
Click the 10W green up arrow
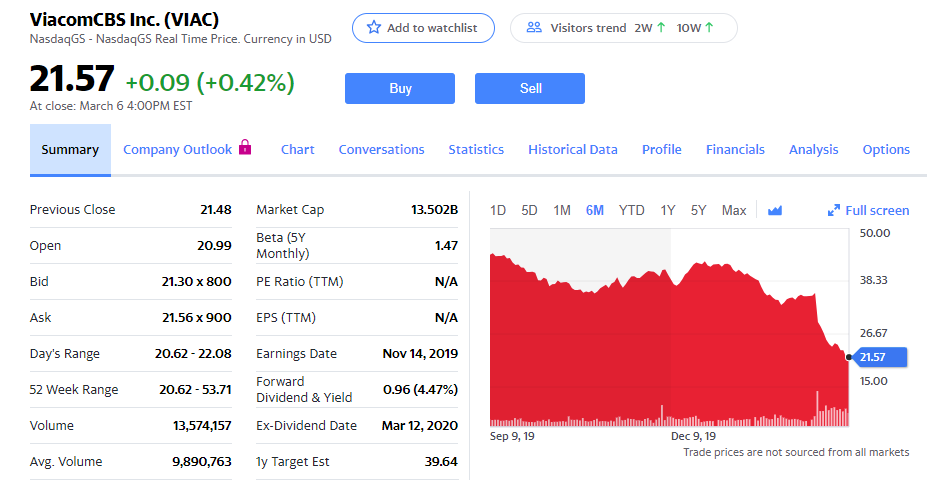[x=709, y=27]
